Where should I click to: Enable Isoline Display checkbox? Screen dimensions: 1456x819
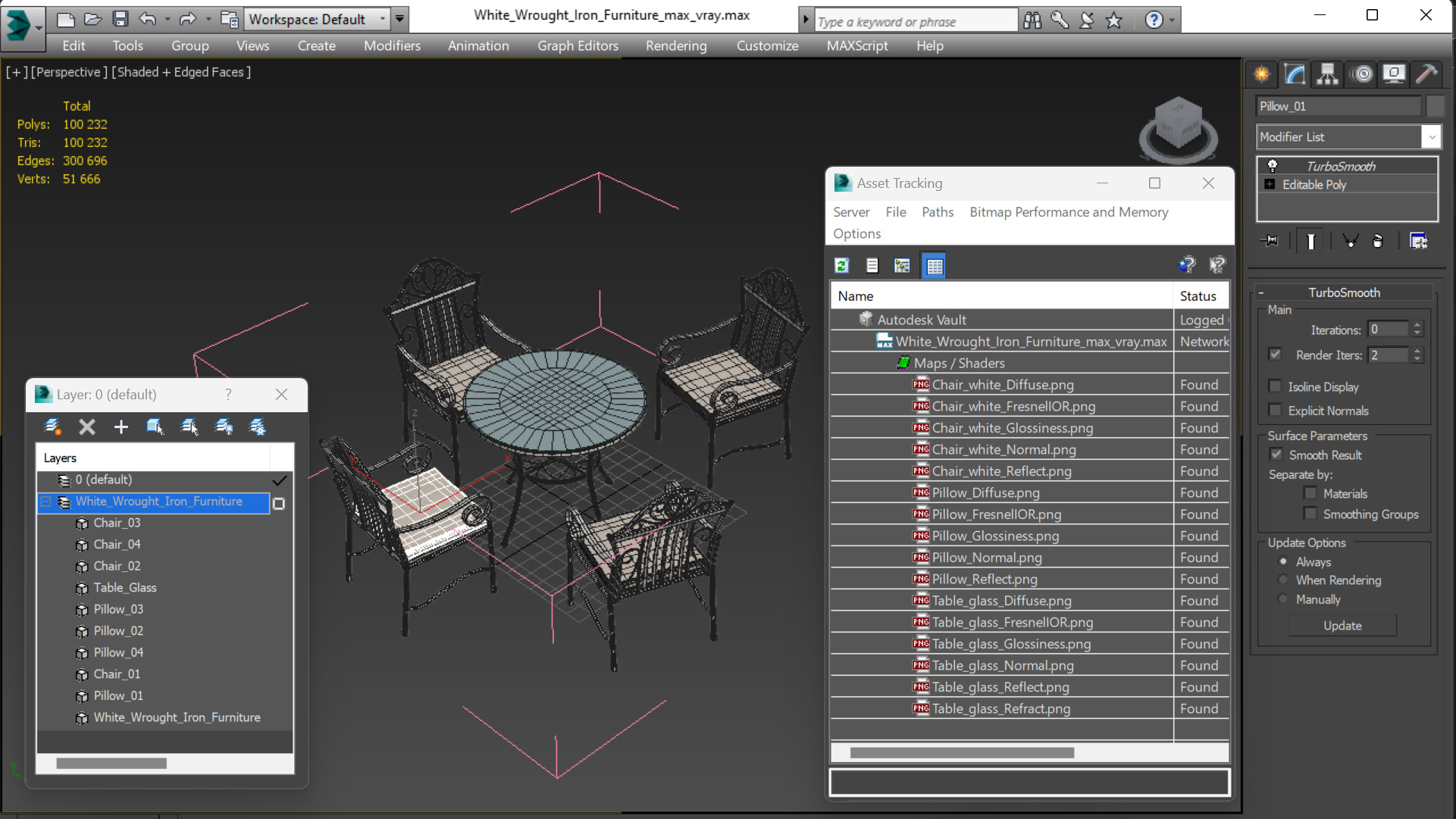[x=1275, y=386]
